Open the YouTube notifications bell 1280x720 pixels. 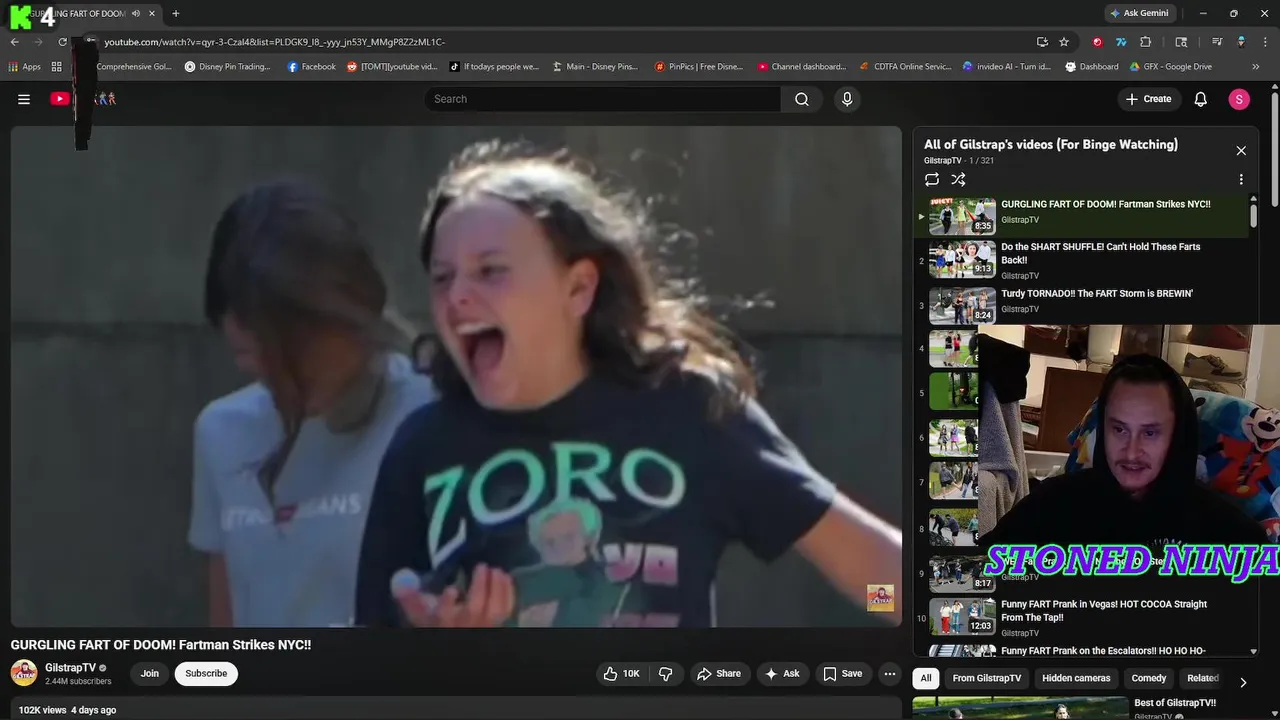(x=1201, y=99)
